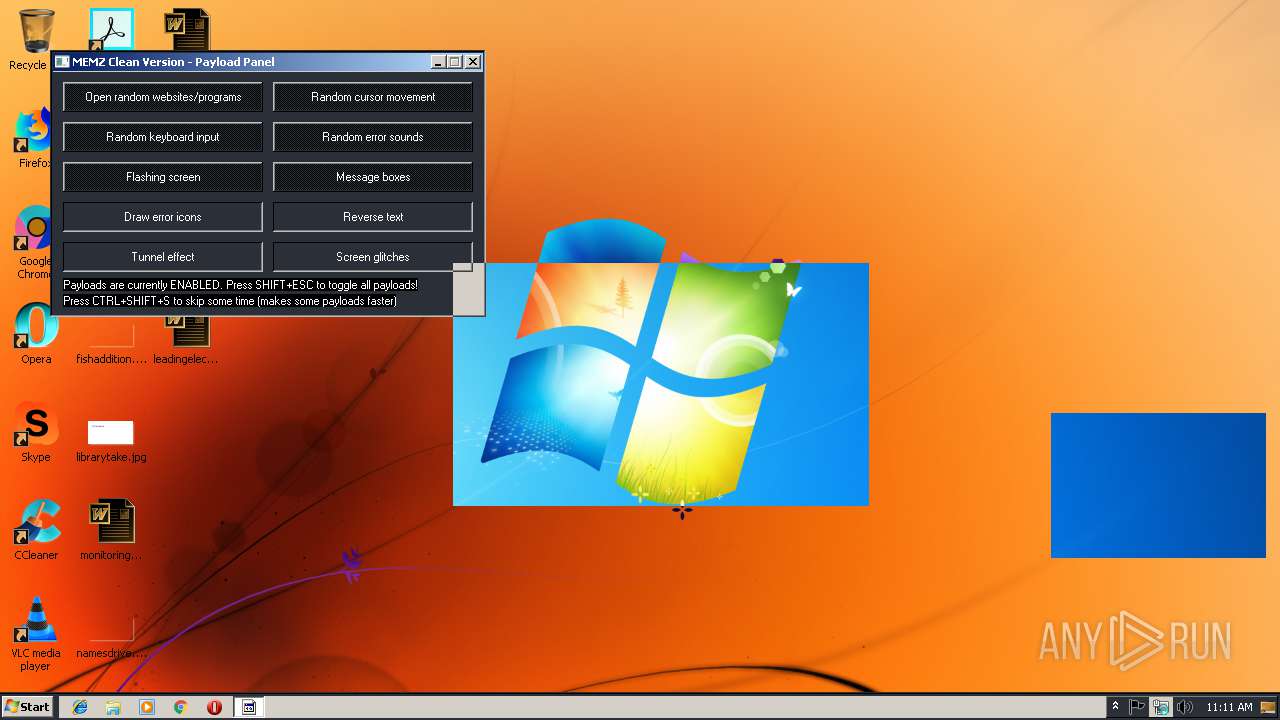Toggle the 'Random cursor movement' payload
This screenshot has height=720, width=1280.
(x=373, y=97)
